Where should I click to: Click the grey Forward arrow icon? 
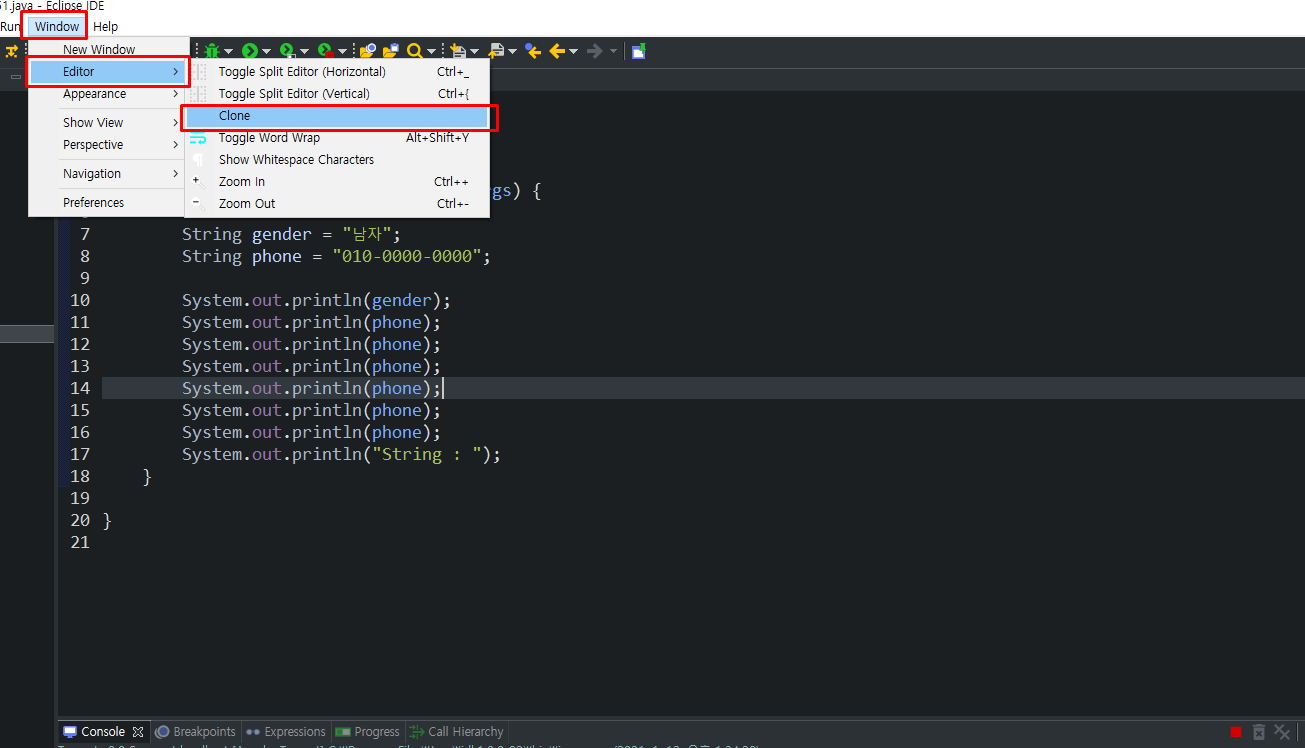point(594,50)
